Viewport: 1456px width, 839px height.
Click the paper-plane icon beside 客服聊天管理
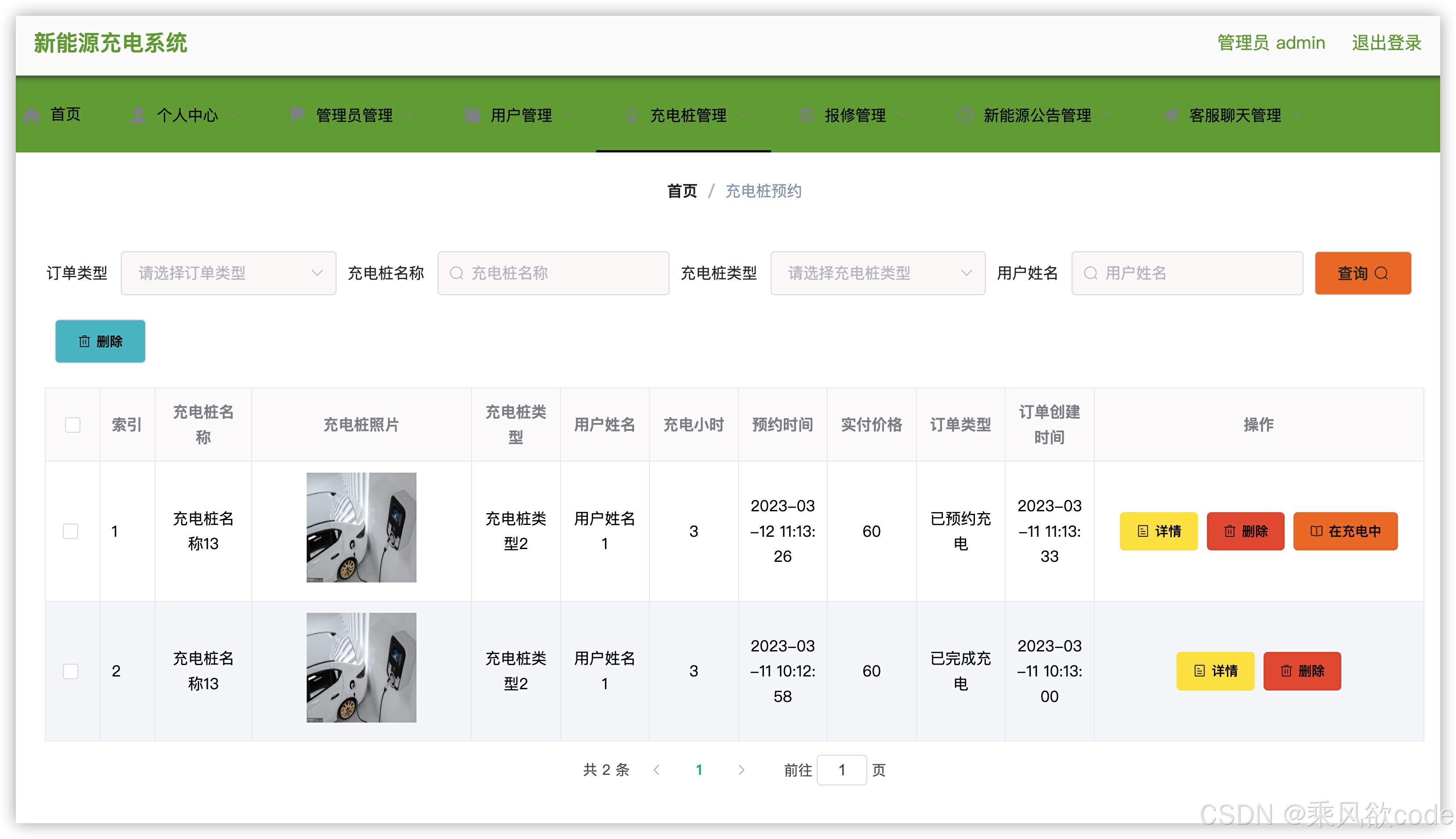1170,115
